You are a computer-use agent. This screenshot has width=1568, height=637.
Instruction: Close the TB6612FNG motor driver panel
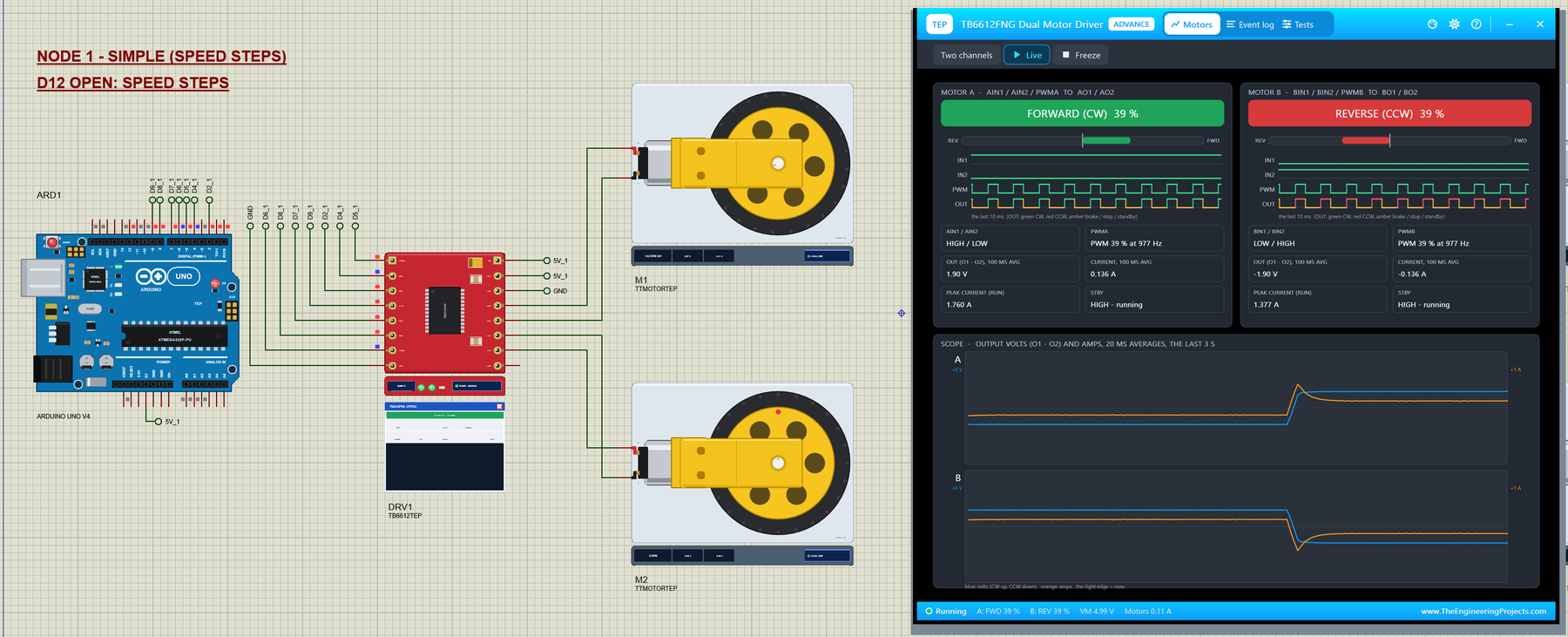(1540, 24)
